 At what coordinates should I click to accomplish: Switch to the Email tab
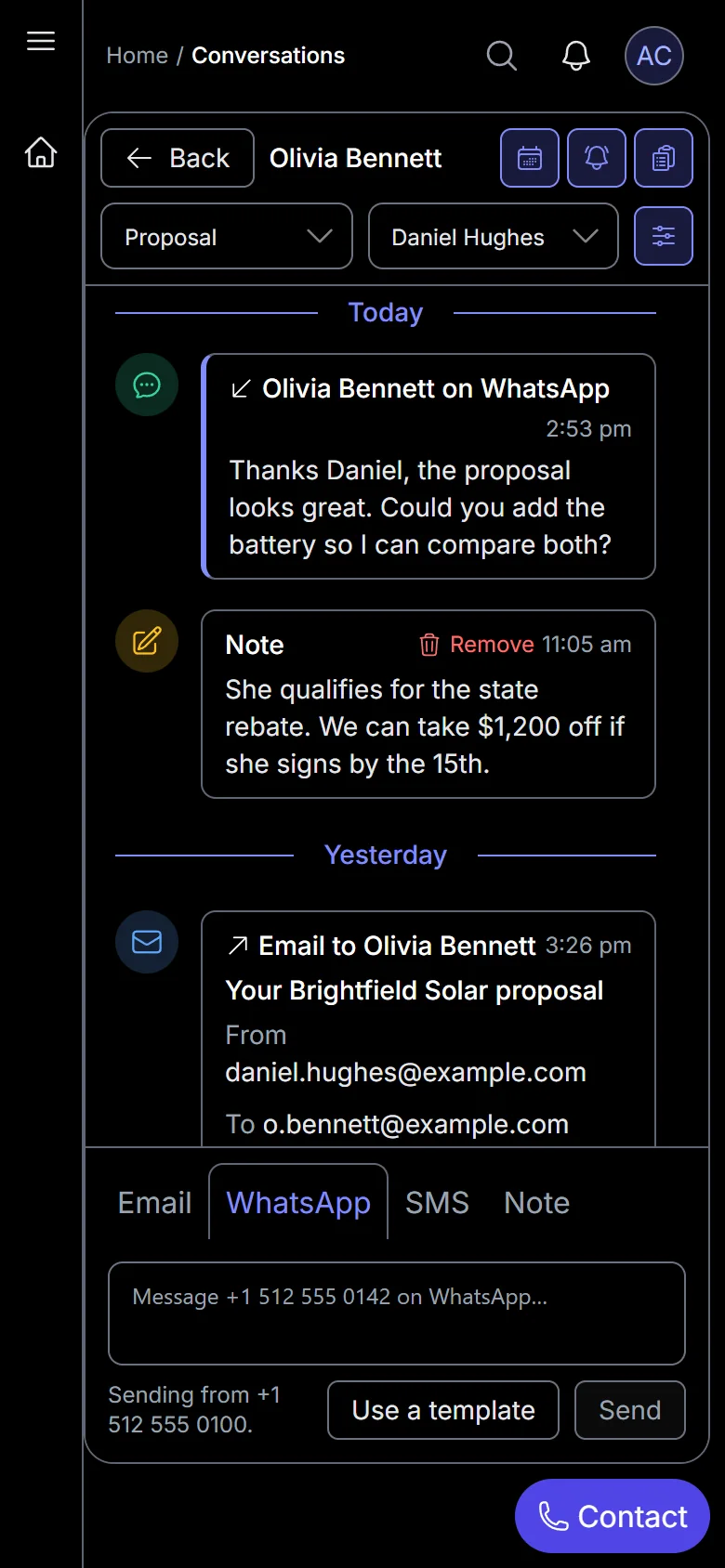click(154, 1203)
